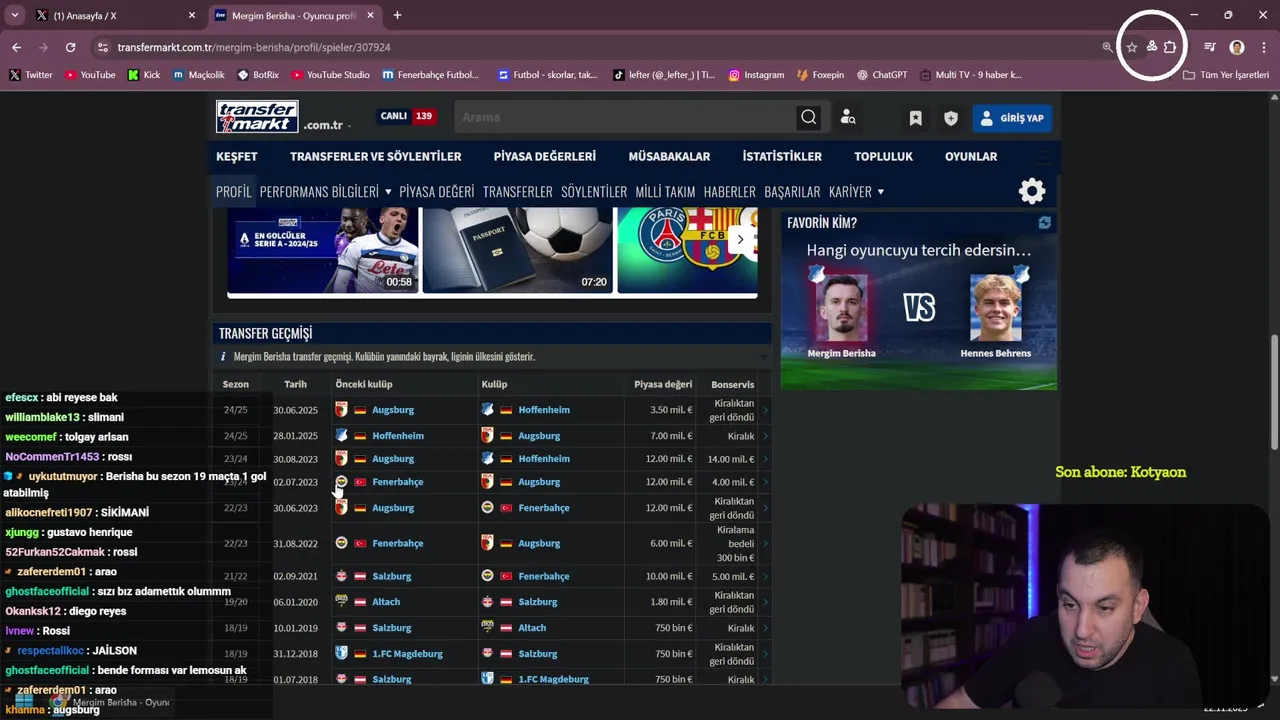Open Tüm Yer İşaretleri folder
The height and width of the screenshot is (720, 1280).
click(x=1226, y=75)
